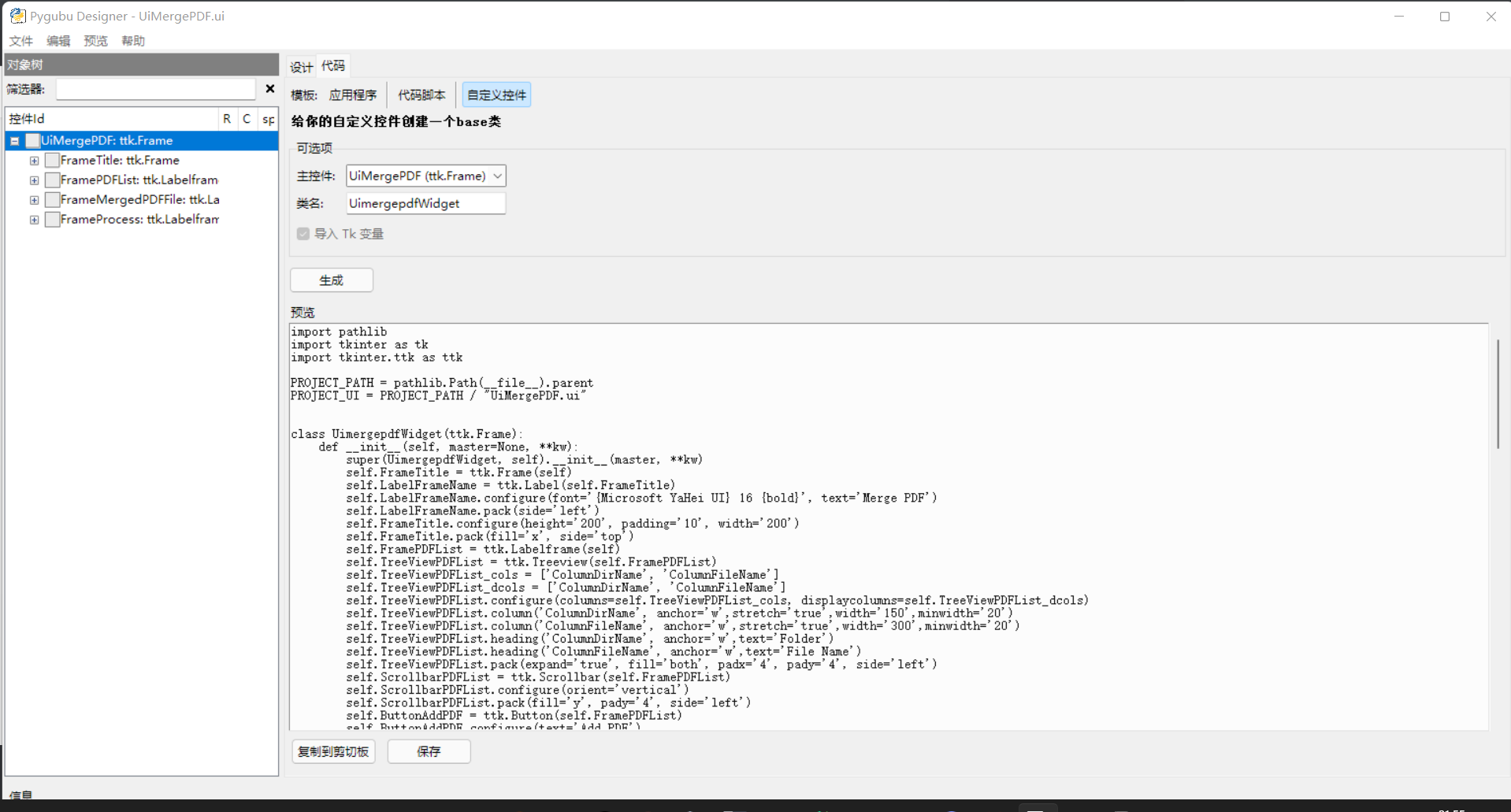The image size is (1511, 812).
Task: Click the Pygubu Designer icon in the title bar
Action: [17, 16]
